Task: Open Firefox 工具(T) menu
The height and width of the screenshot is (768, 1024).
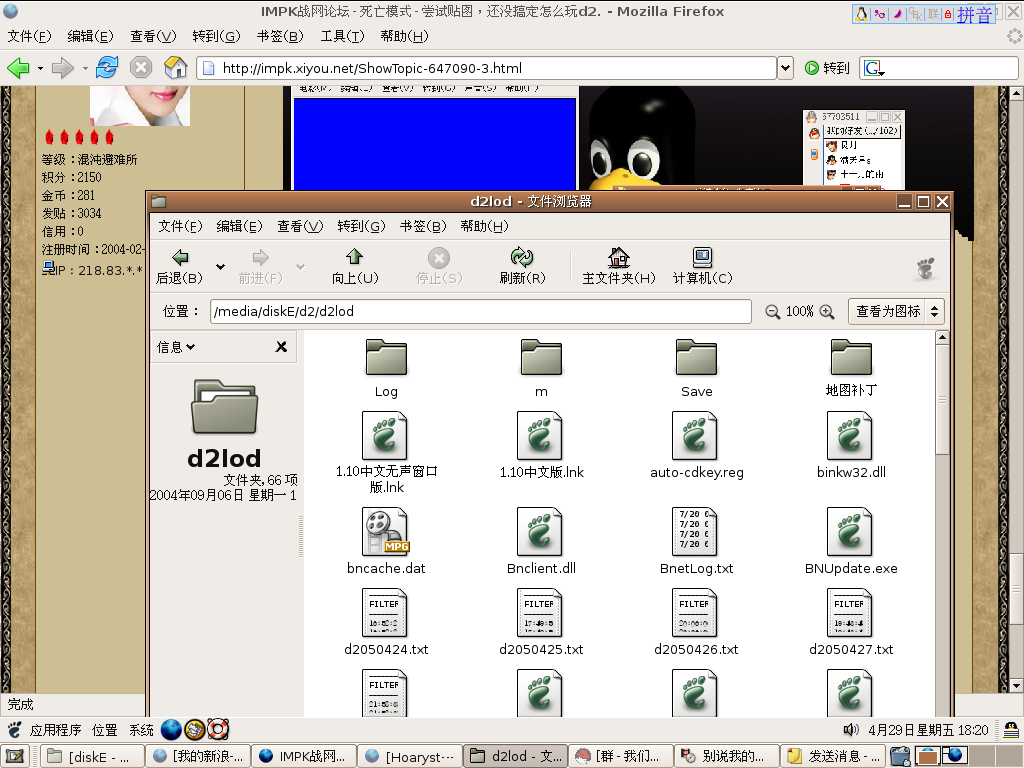Action: coord(342,36)
